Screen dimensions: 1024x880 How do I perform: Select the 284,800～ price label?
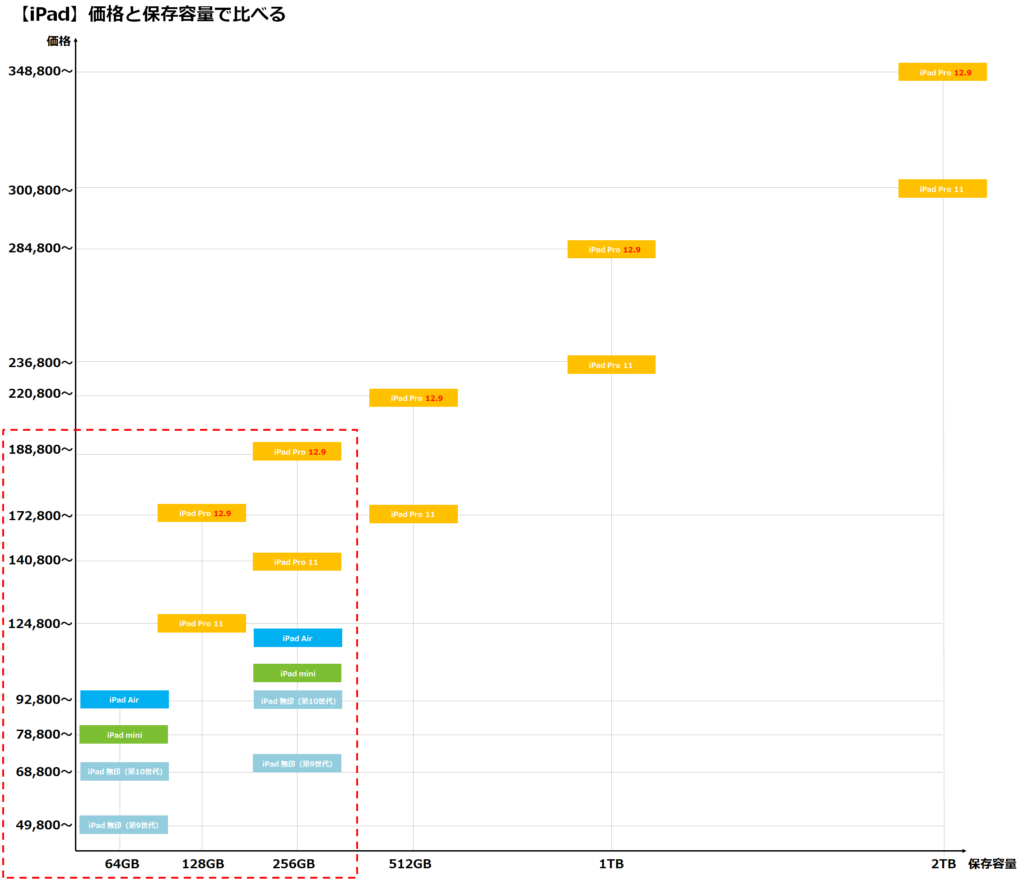point(40,248)
